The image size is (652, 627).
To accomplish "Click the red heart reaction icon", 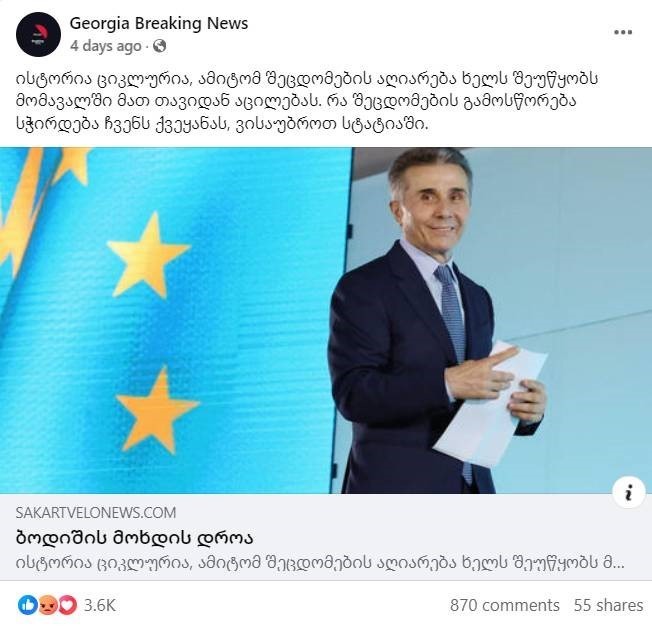I will (x=67, y=605).
